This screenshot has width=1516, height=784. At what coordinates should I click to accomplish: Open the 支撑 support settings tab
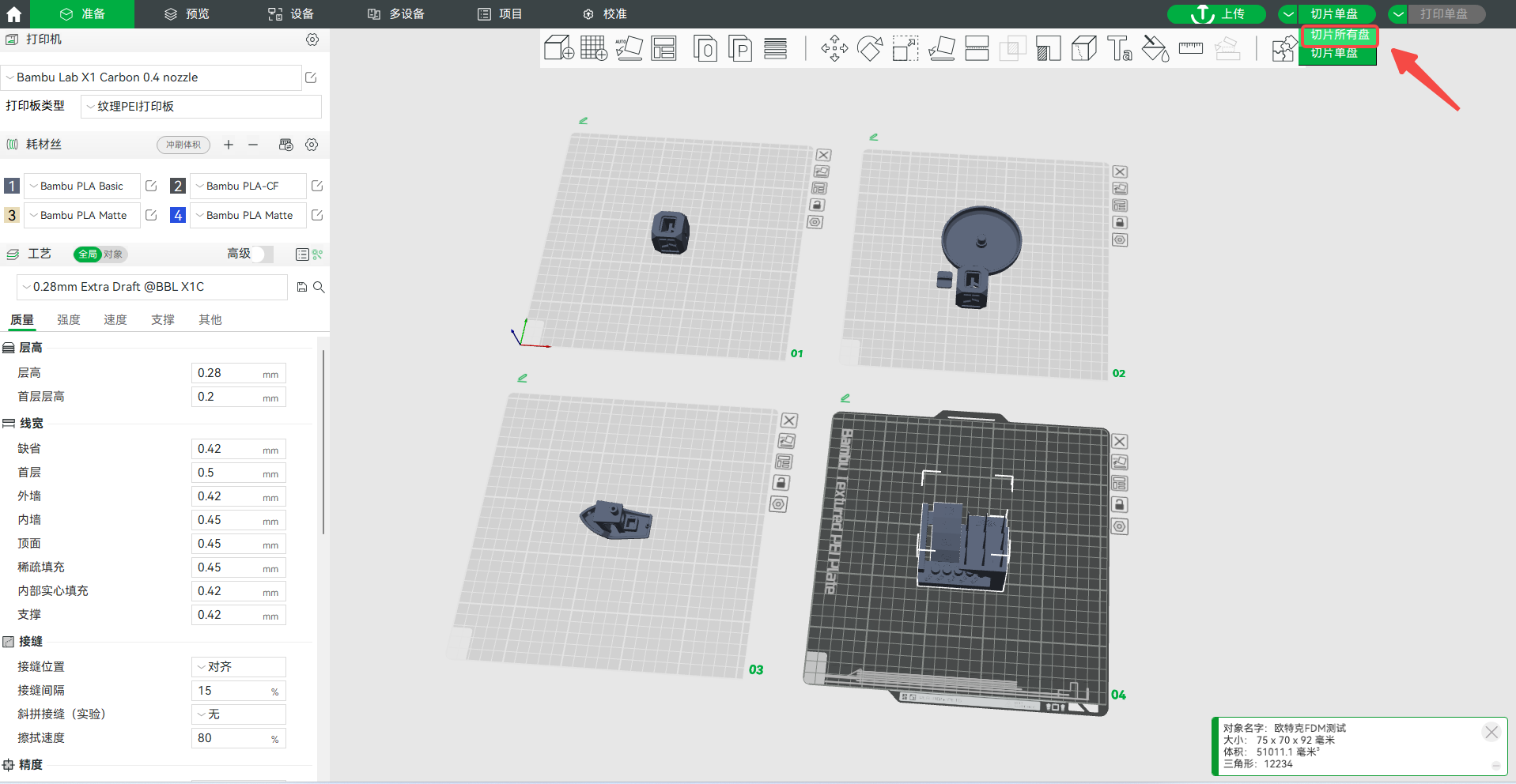pos(163,320)
